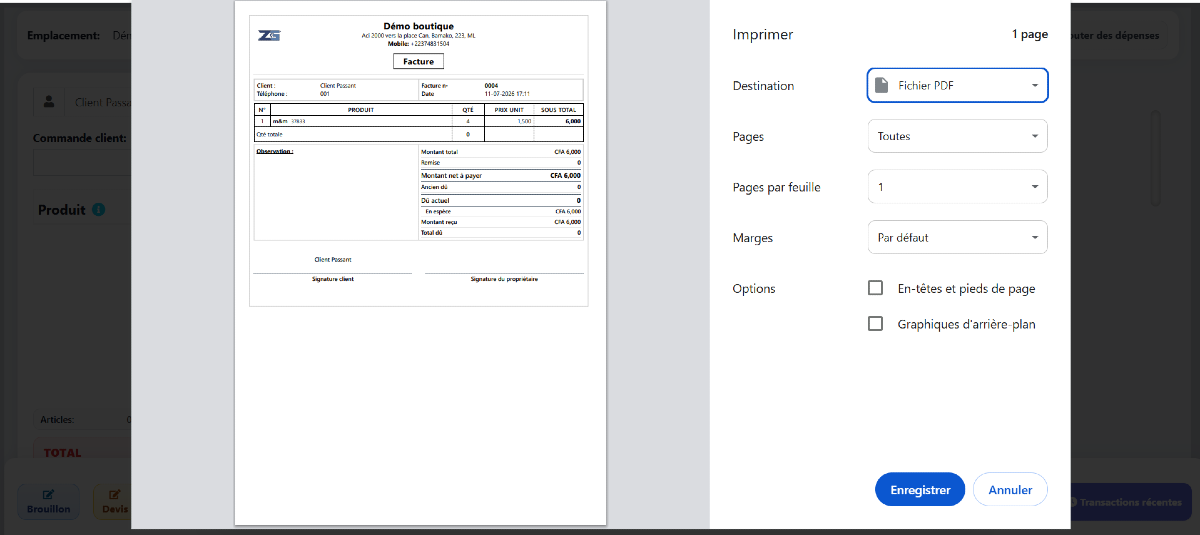This screenshot has height=535, width=1200.
Task: Click the Signature client text in preview
Action: tap(333, 279)
